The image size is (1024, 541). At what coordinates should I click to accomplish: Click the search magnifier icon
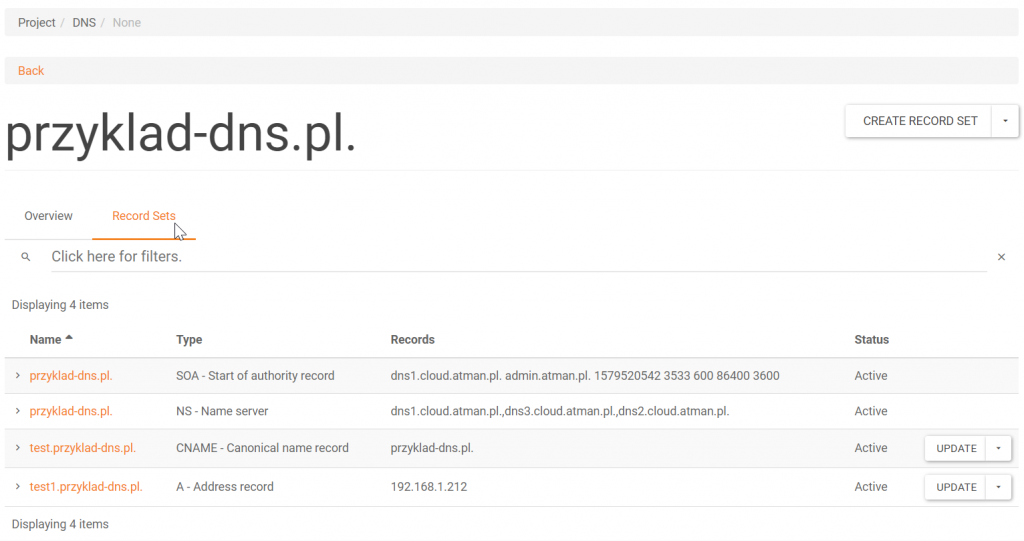(26, 257)
